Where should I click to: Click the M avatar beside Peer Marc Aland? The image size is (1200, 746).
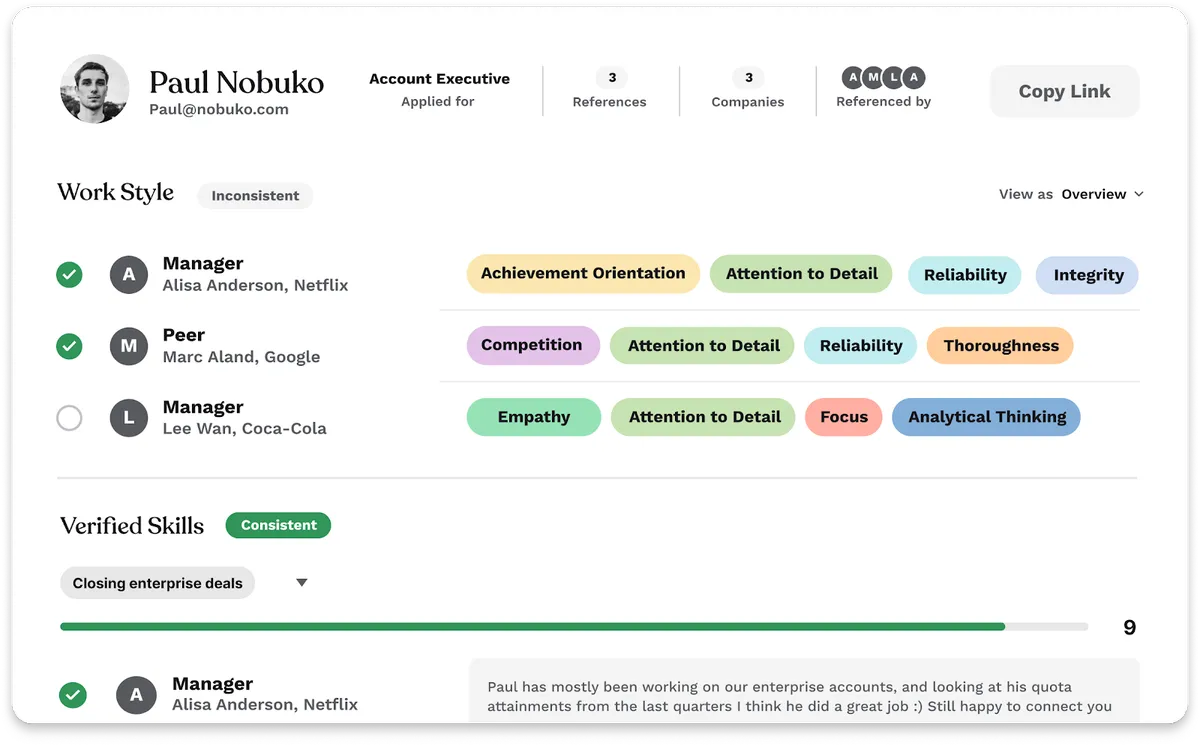128,346
